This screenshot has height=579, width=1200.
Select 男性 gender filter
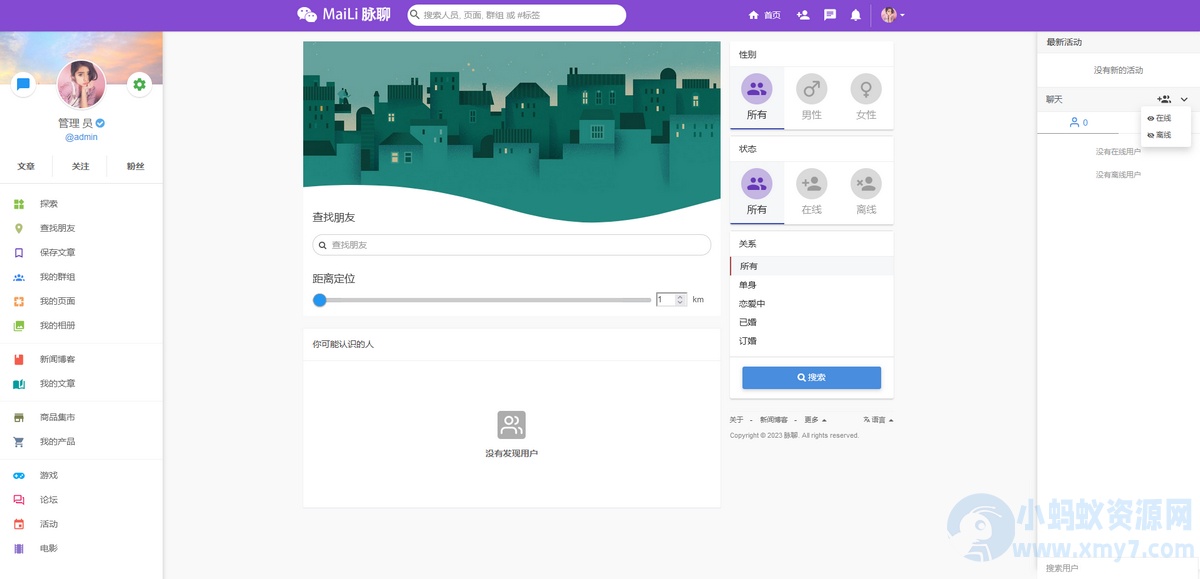(812, 98)
